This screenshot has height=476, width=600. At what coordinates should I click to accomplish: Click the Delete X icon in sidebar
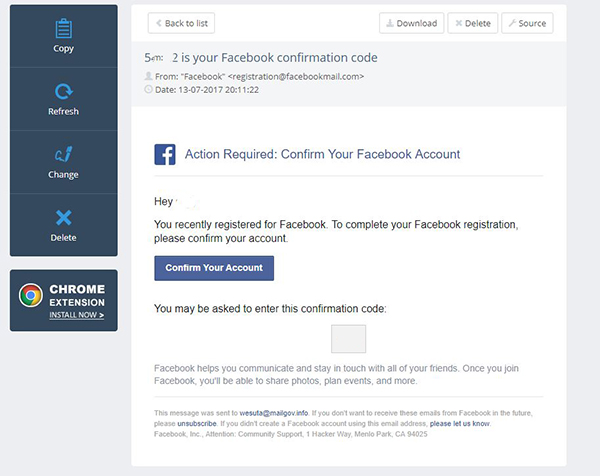tap(64, 218)
